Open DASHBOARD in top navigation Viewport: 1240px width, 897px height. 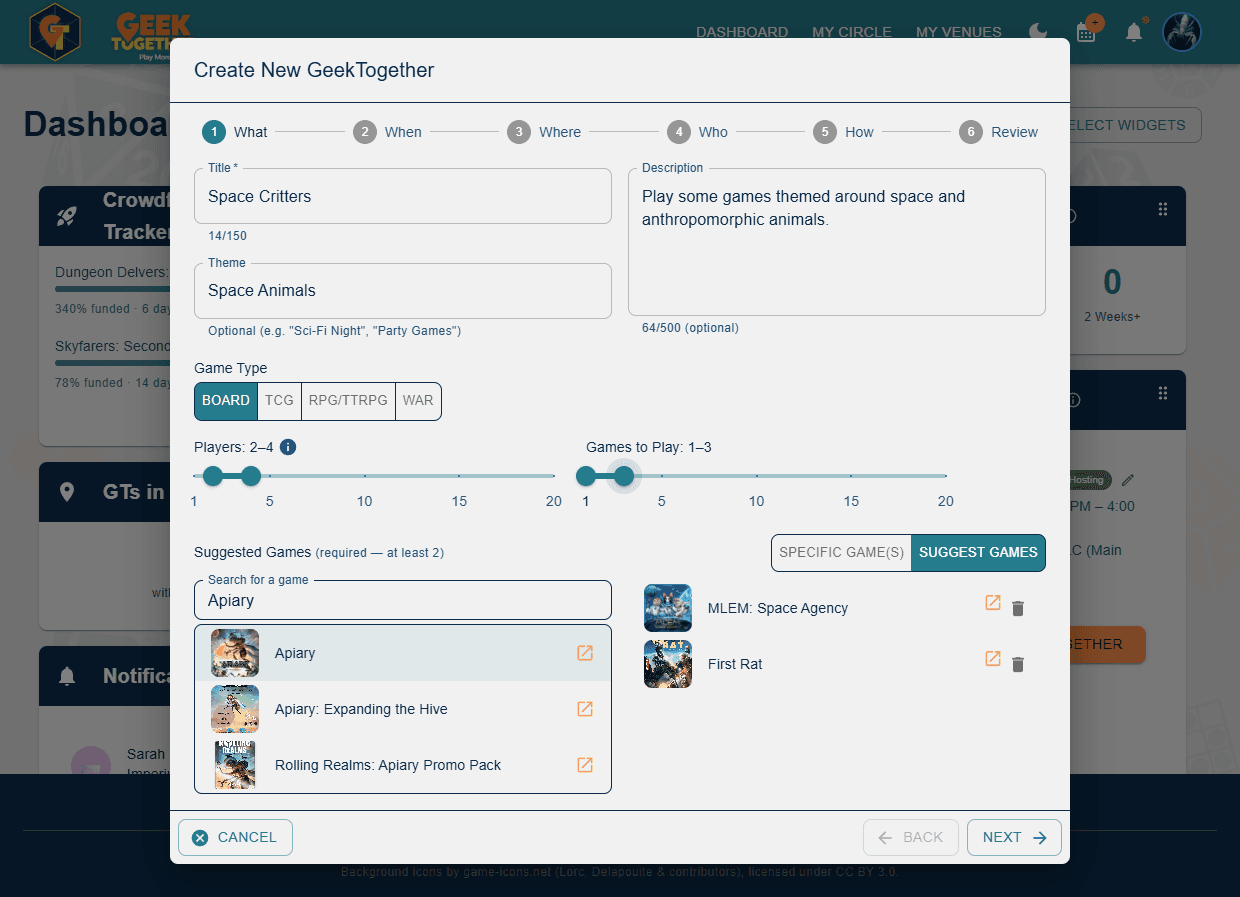742,32
